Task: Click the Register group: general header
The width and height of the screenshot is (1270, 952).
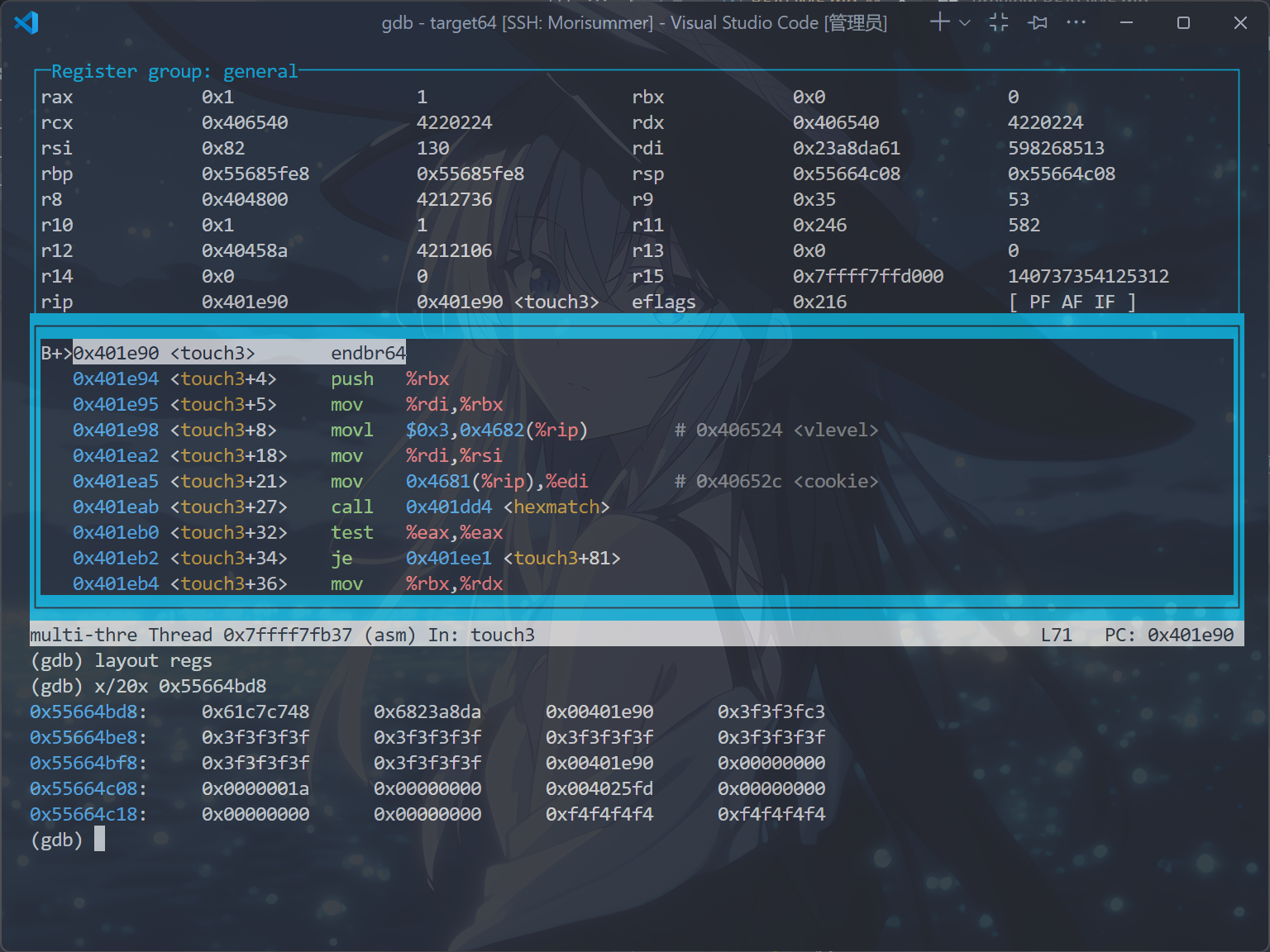Action: (174, 72)
